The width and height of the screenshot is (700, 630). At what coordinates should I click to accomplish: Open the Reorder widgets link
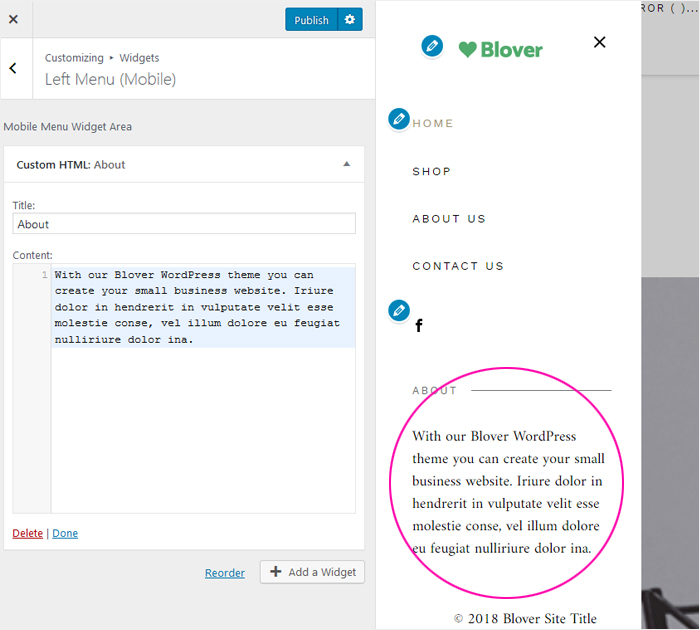(225, 573)
